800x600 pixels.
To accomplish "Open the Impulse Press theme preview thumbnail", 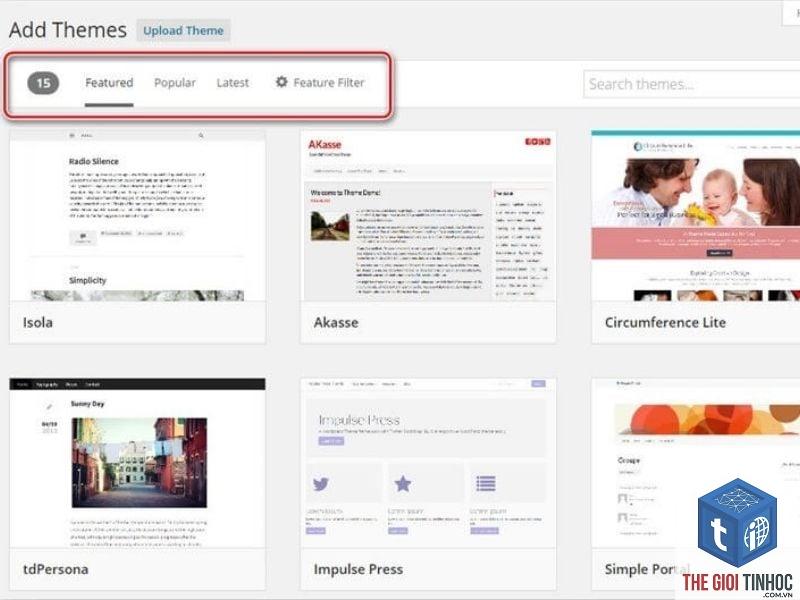I will tap(429, 463).
